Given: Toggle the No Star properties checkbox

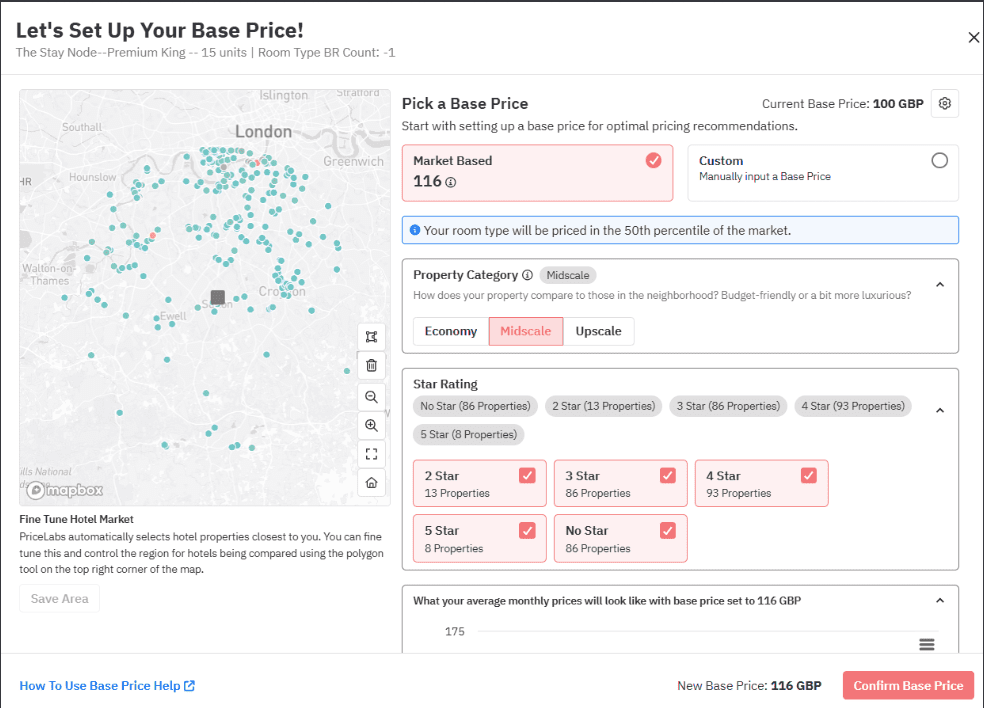Looking at the screenshot, I should pos(667,531).
